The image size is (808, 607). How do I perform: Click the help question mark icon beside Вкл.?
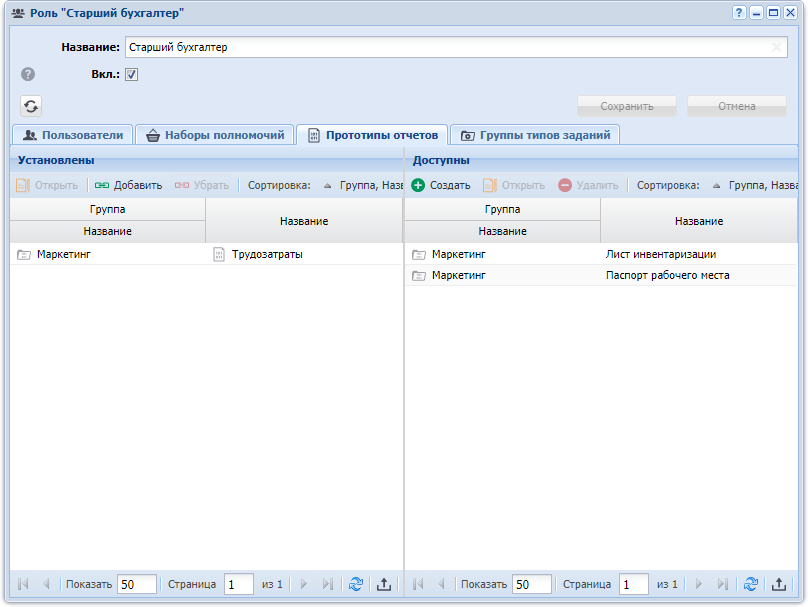pos(28,74)
